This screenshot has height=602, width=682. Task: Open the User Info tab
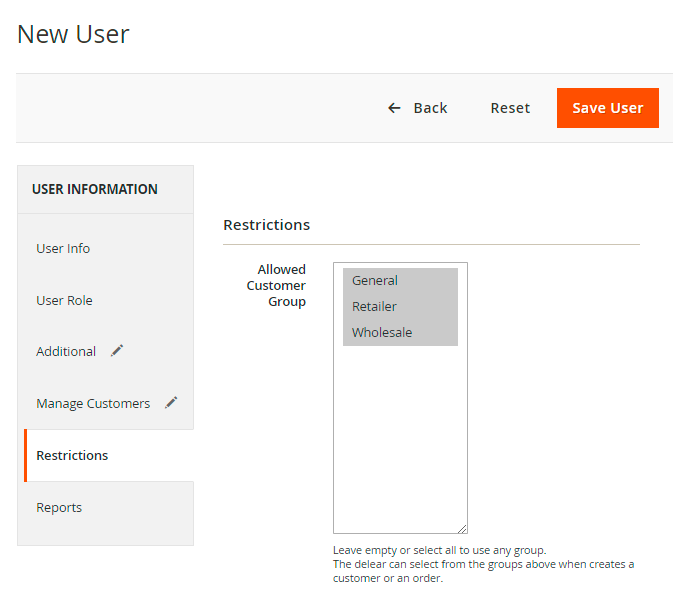[x=63, y=248]
